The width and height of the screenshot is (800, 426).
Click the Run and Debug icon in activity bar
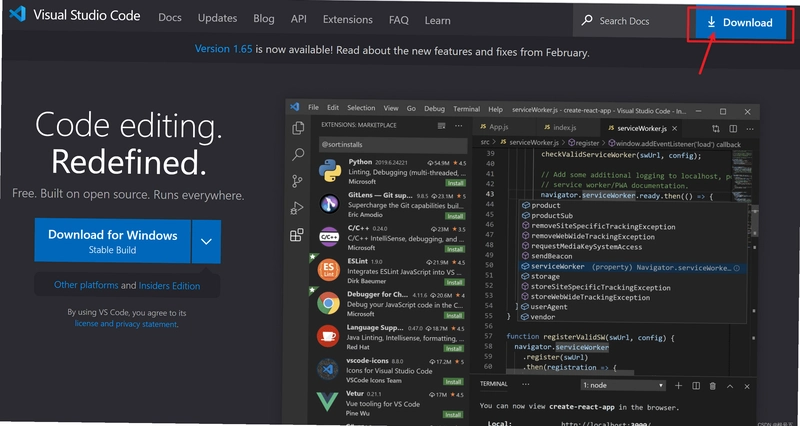pyautogui.click(x=297, y=208)
